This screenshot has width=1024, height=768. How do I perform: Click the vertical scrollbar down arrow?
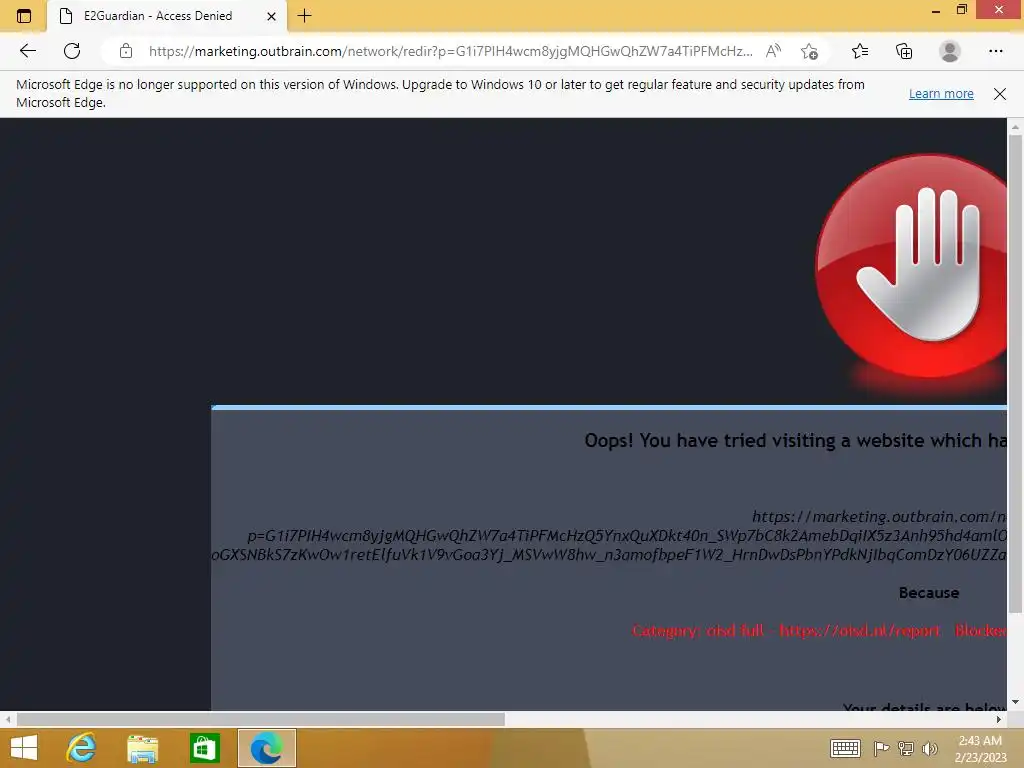click(x=1015, y=703)
